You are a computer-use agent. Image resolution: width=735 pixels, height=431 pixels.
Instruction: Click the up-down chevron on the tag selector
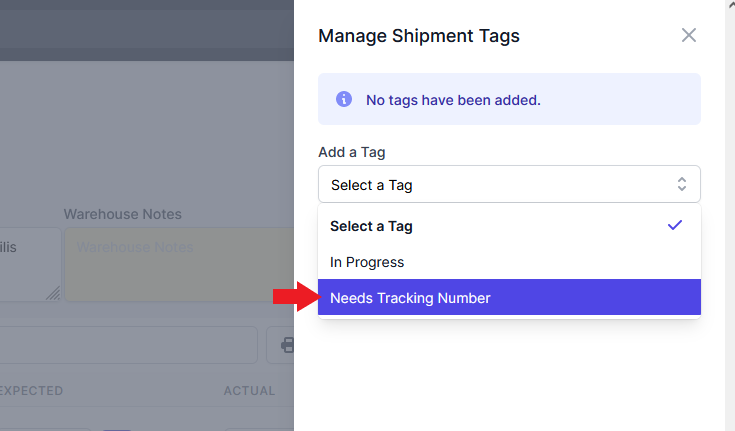tap(682, 184)
